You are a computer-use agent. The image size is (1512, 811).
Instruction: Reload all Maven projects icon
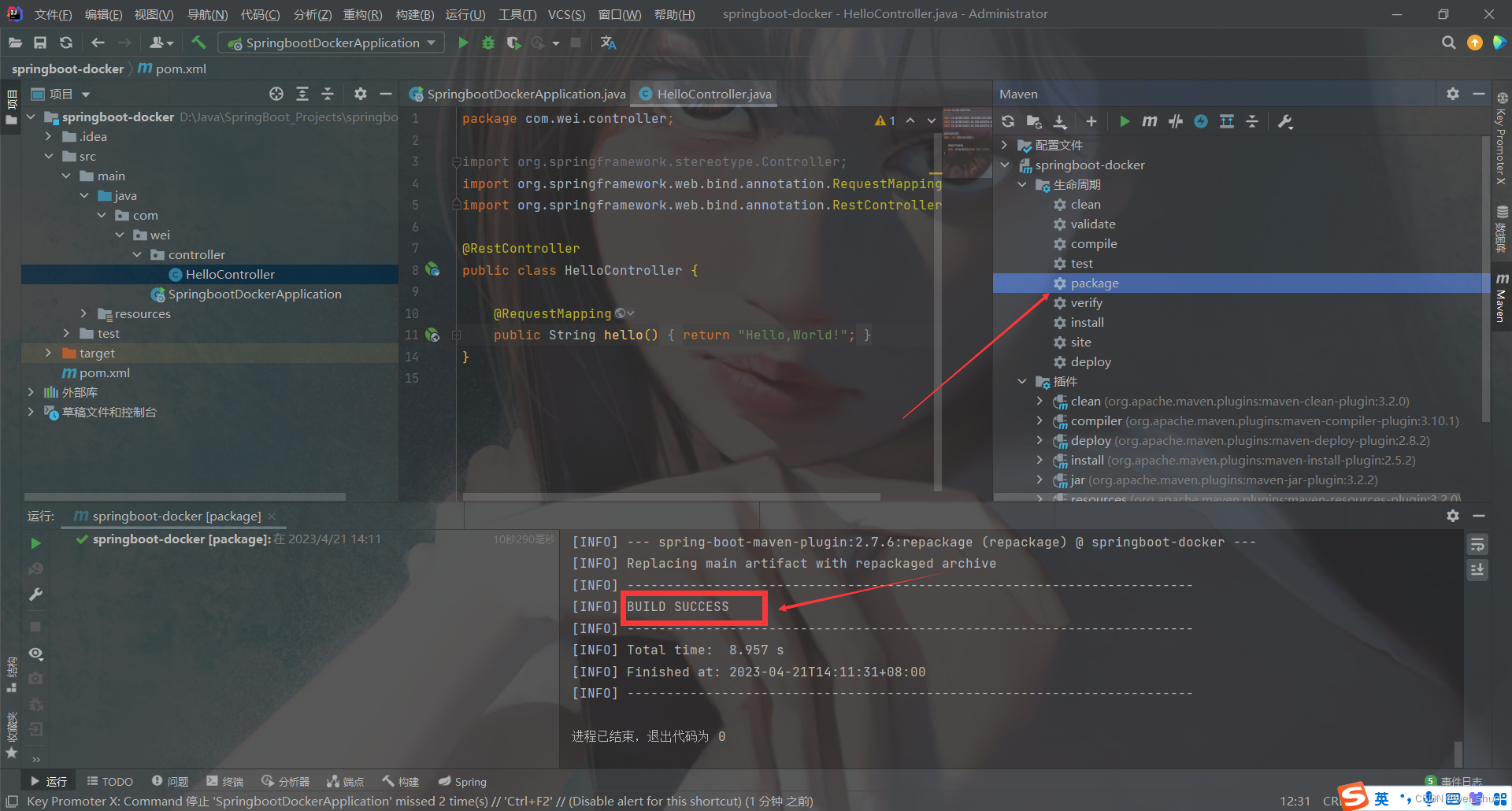pyautogui.click(x=1008, y=121)
